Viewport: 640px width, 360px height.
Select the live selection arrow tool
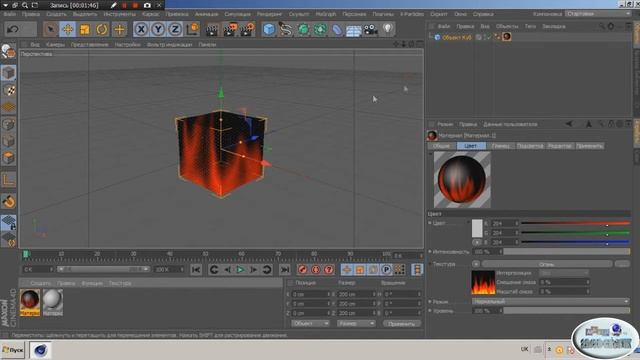pyautogui.click(x=50, y=29)
